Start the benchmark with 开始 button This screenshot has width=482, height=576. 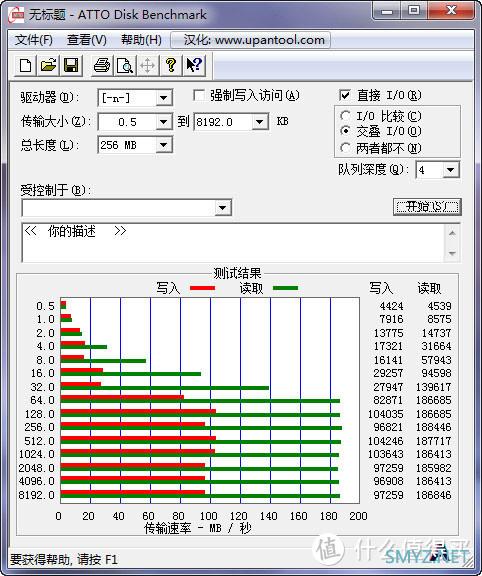[x=427, y=207]
